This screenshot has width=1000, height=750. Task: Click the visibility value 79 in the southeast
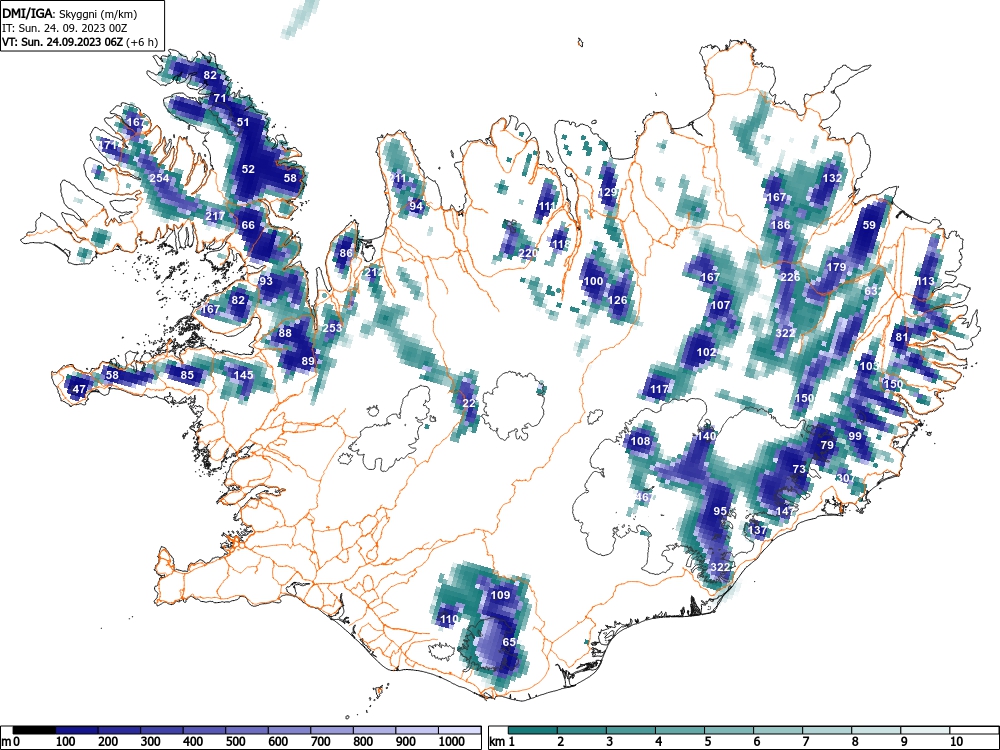827,445
